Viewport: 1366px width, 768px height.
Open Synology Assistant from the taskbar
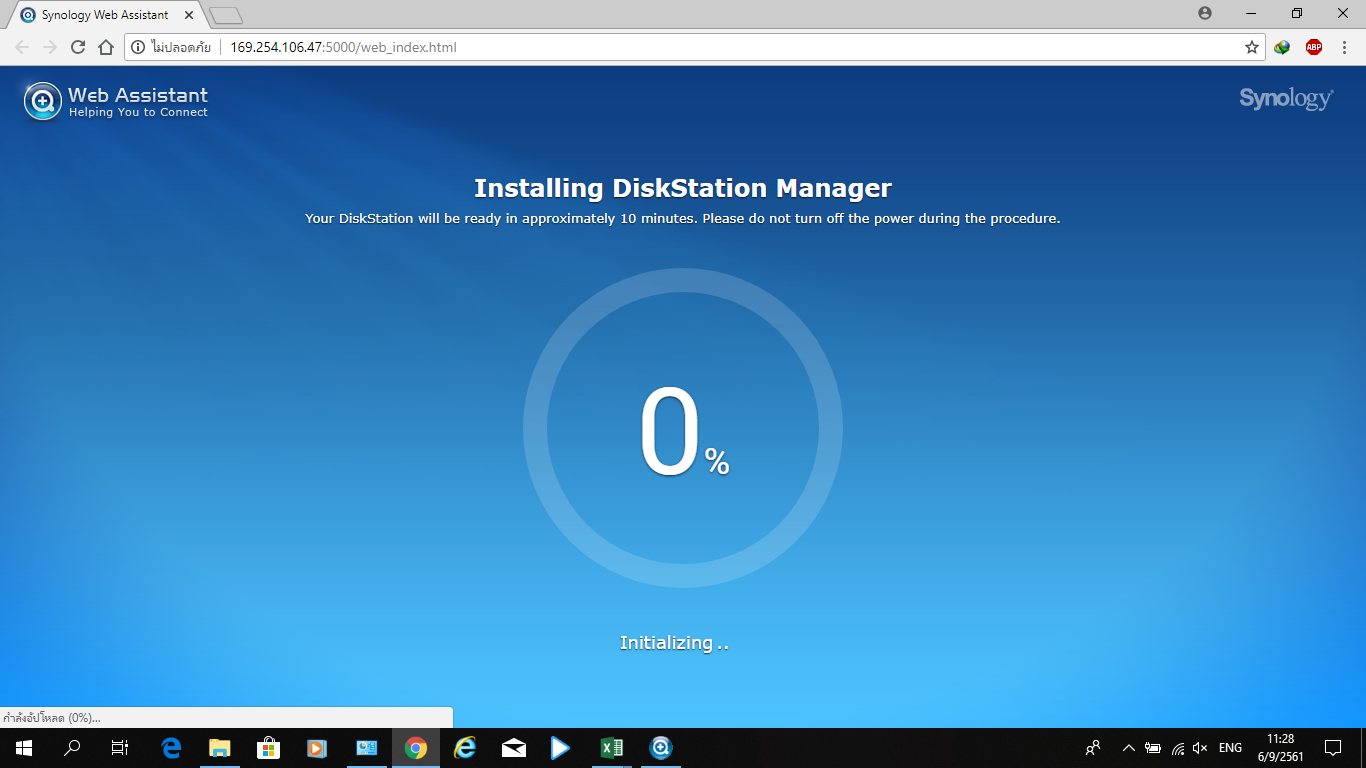(660, 747)
